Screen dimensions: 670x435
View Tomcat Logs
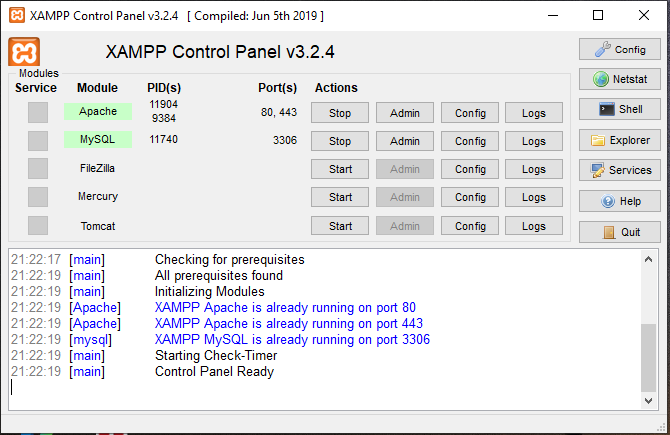[534, 226]
